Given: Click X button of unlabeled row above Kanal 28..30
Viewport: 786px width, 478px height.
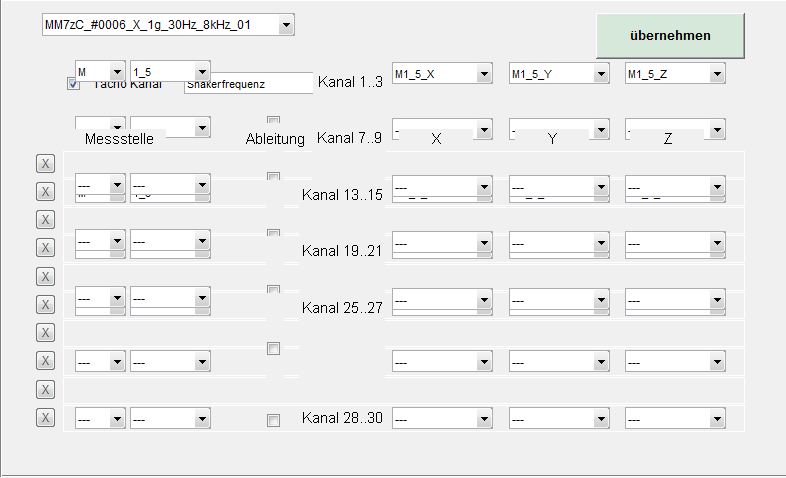Looking at the screenshot, I should pos(45,360).
